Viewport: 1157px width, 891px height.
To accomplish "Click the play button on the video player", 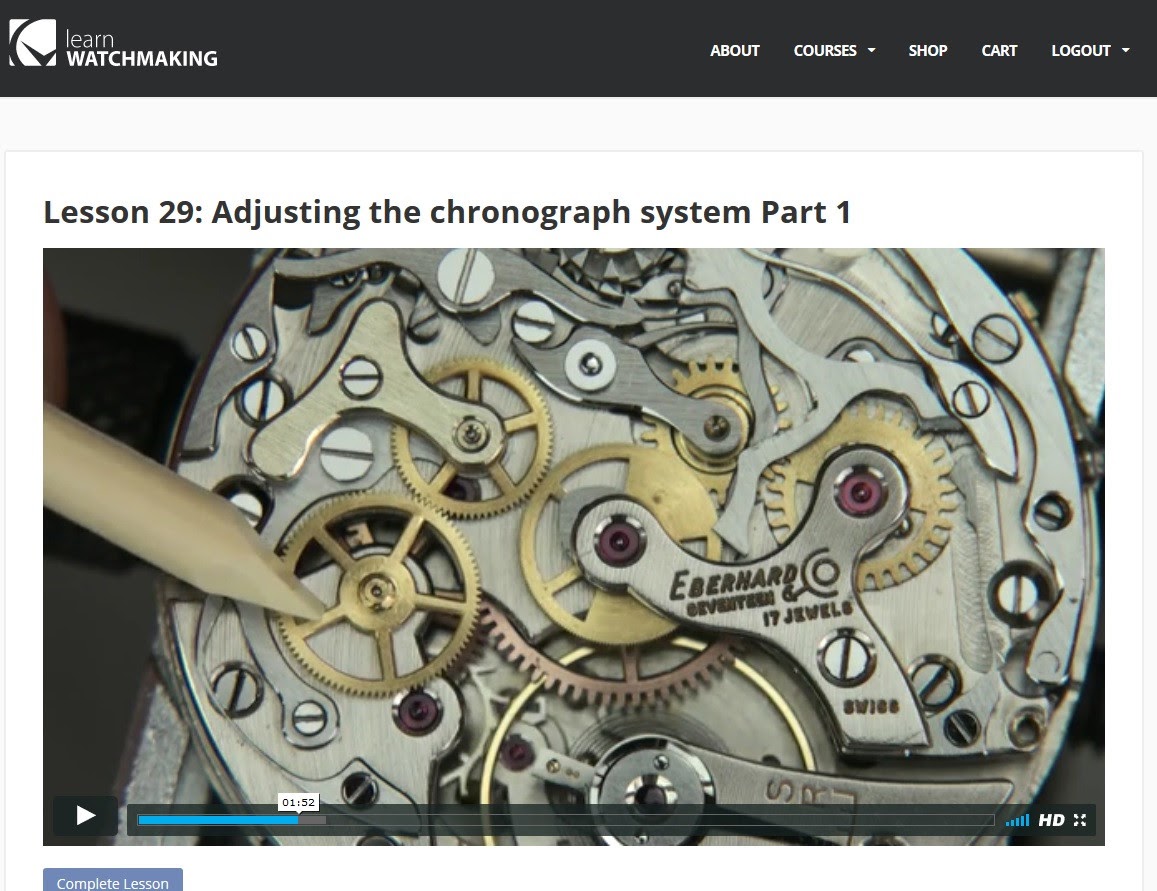I will click(x=85, y=815).
